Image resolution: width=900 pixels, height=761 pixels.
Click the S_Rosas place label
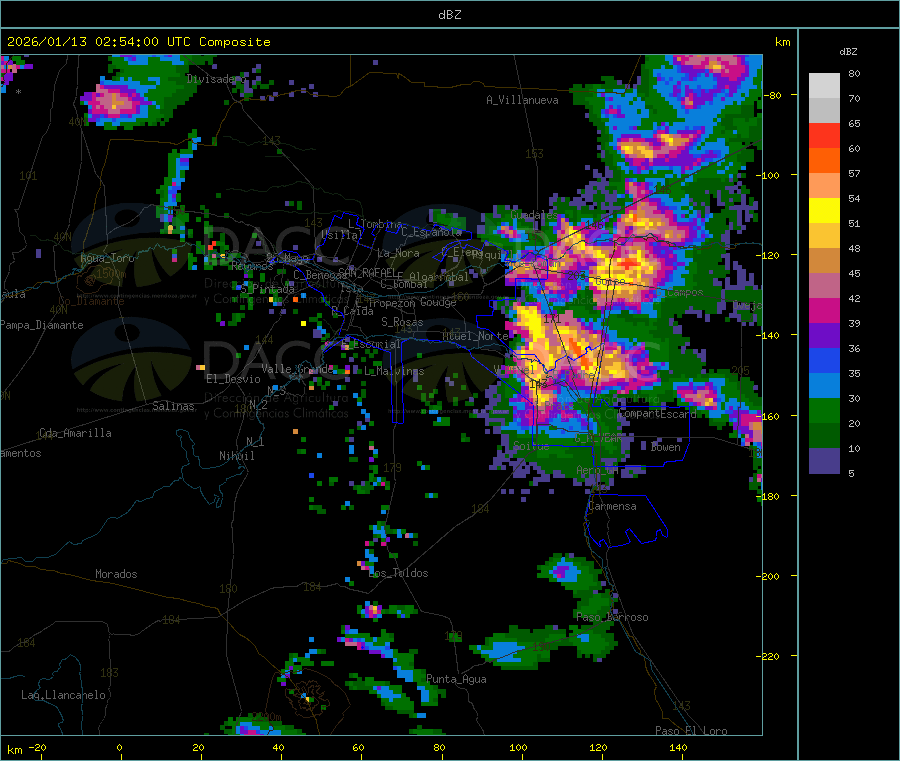click(402, 322)
